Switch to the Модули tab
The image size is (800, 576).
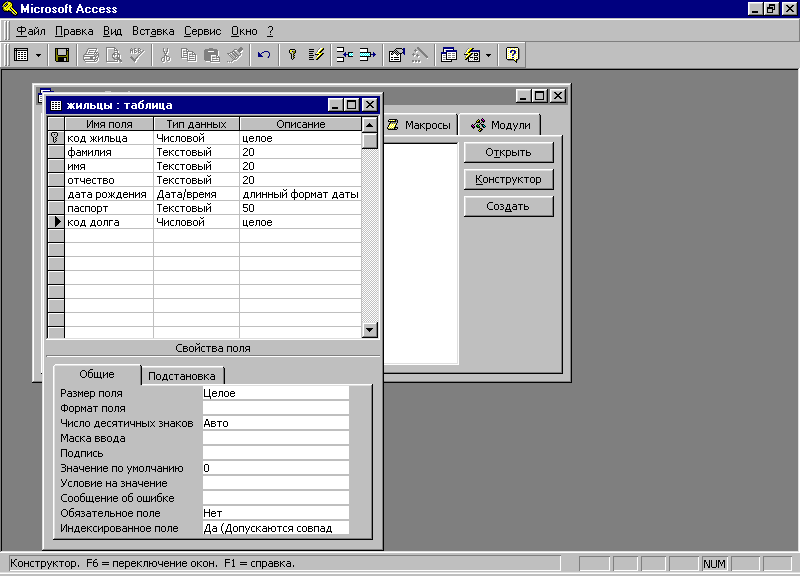pos(500,125)
